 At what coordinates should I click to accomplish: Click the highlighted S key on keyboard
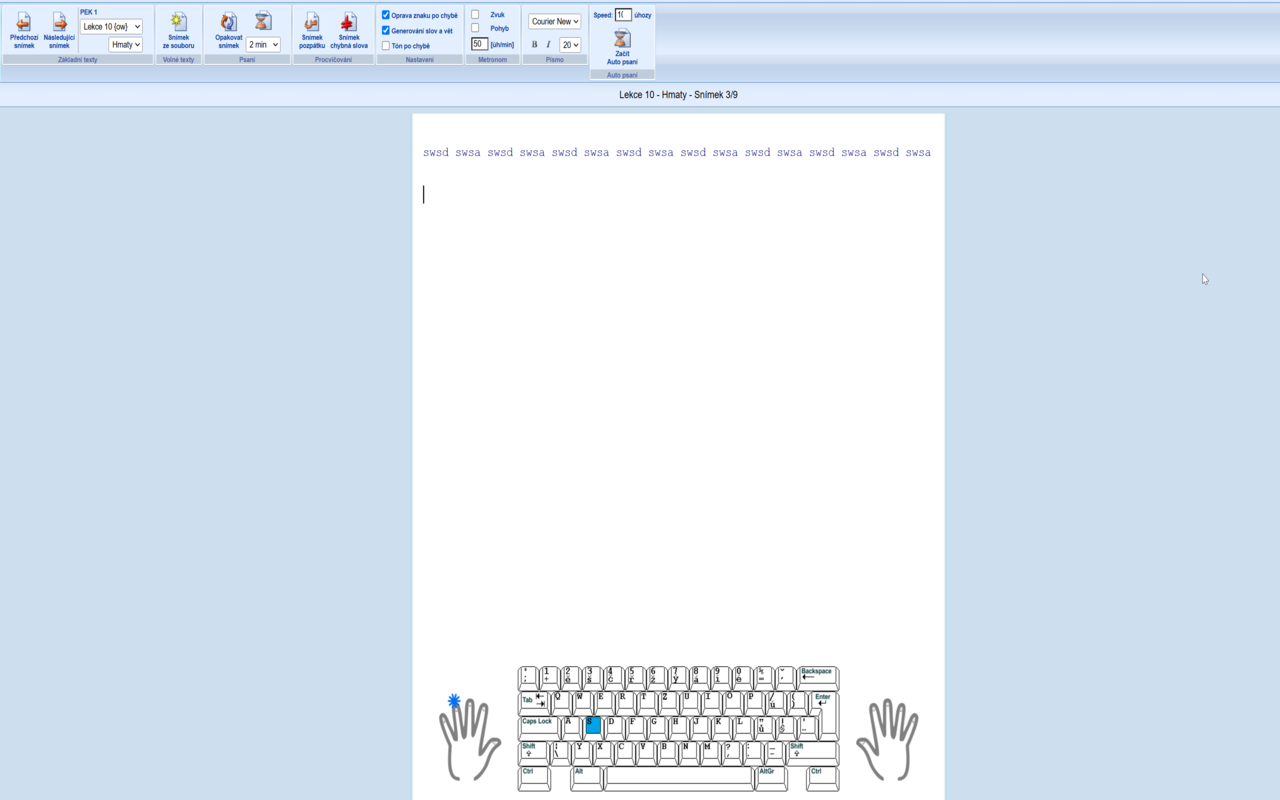[593, 725]
